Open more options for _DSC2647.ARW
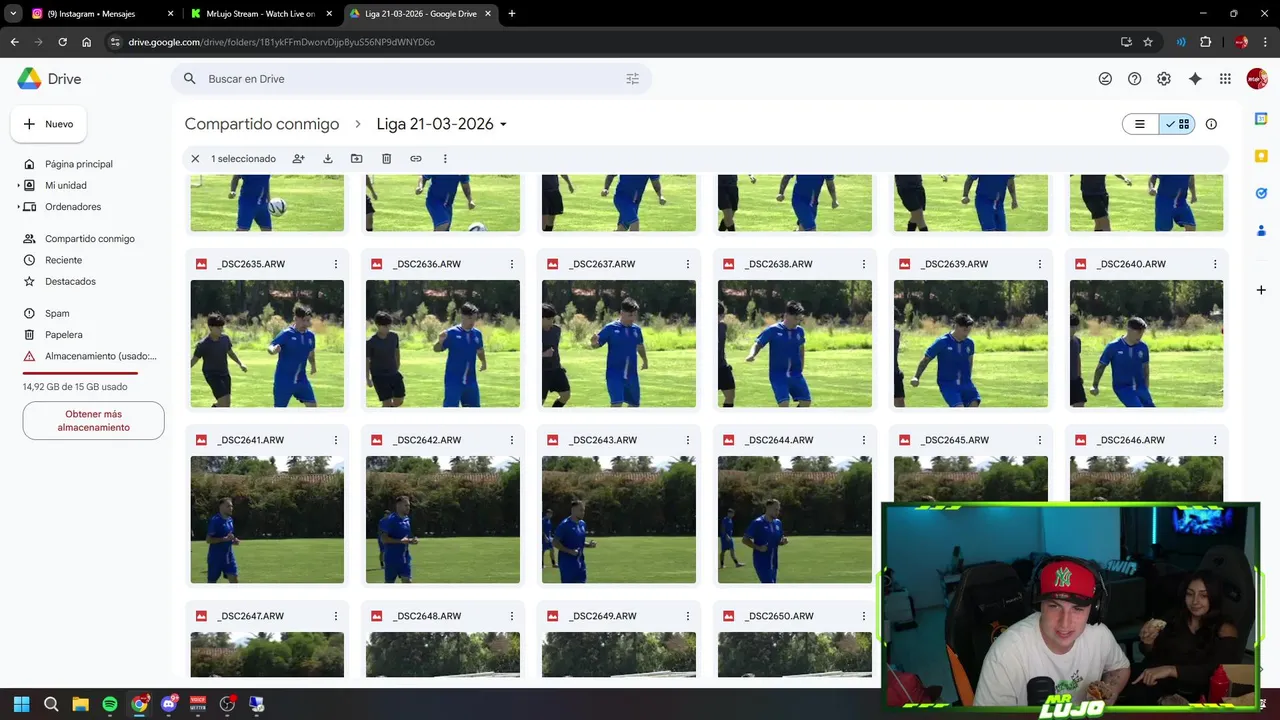 336,616
